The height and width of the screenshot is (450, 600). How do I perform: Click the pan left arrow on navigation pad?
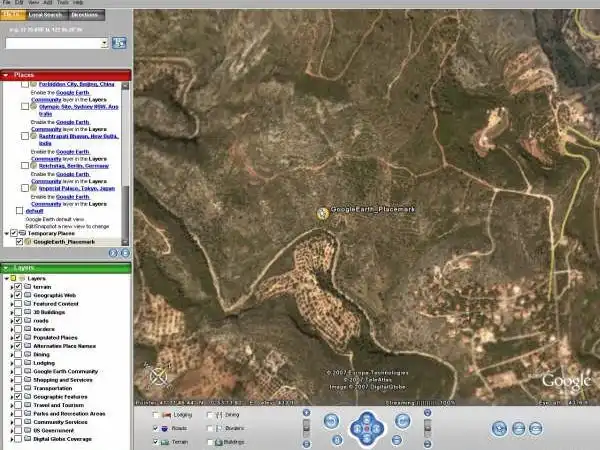357,429
